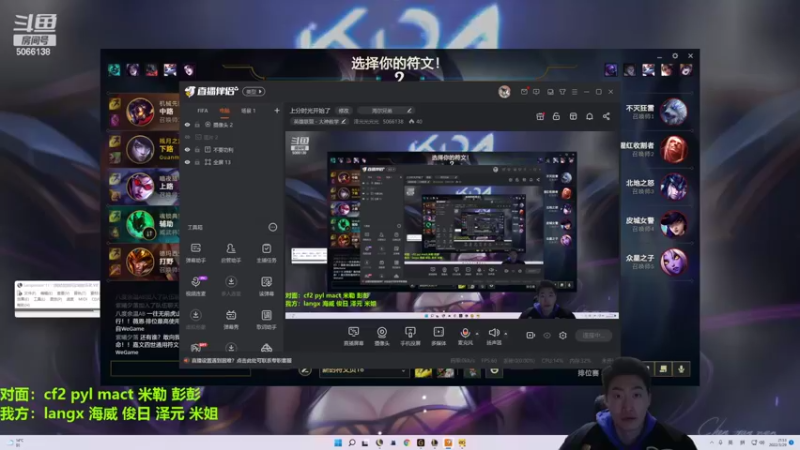Open the mail icon in the title bar
The image size is (800, 450).
pos(524,91)
